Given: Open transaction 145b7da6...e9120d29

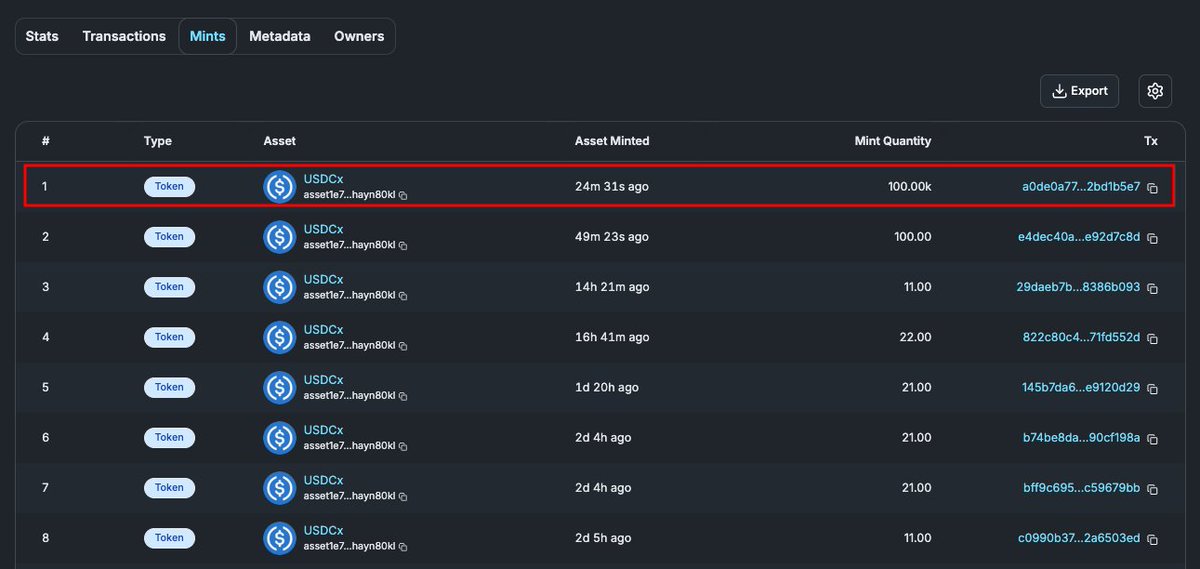Looking at the screenshot, I should point(1081,387).
